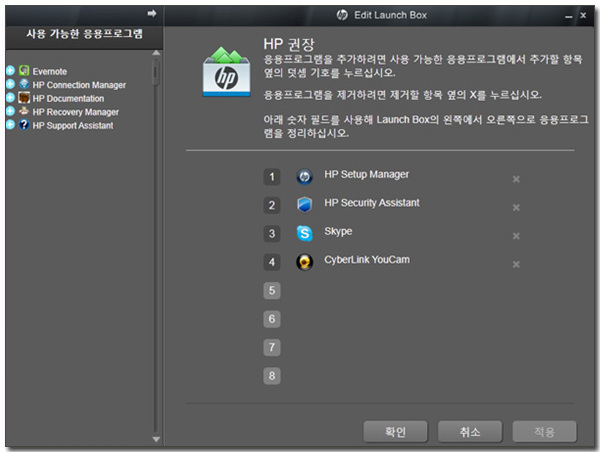Select HP Support Assistant label
Image resolution: width=600 pixels, height=452 pixels.
pos(73,126)
